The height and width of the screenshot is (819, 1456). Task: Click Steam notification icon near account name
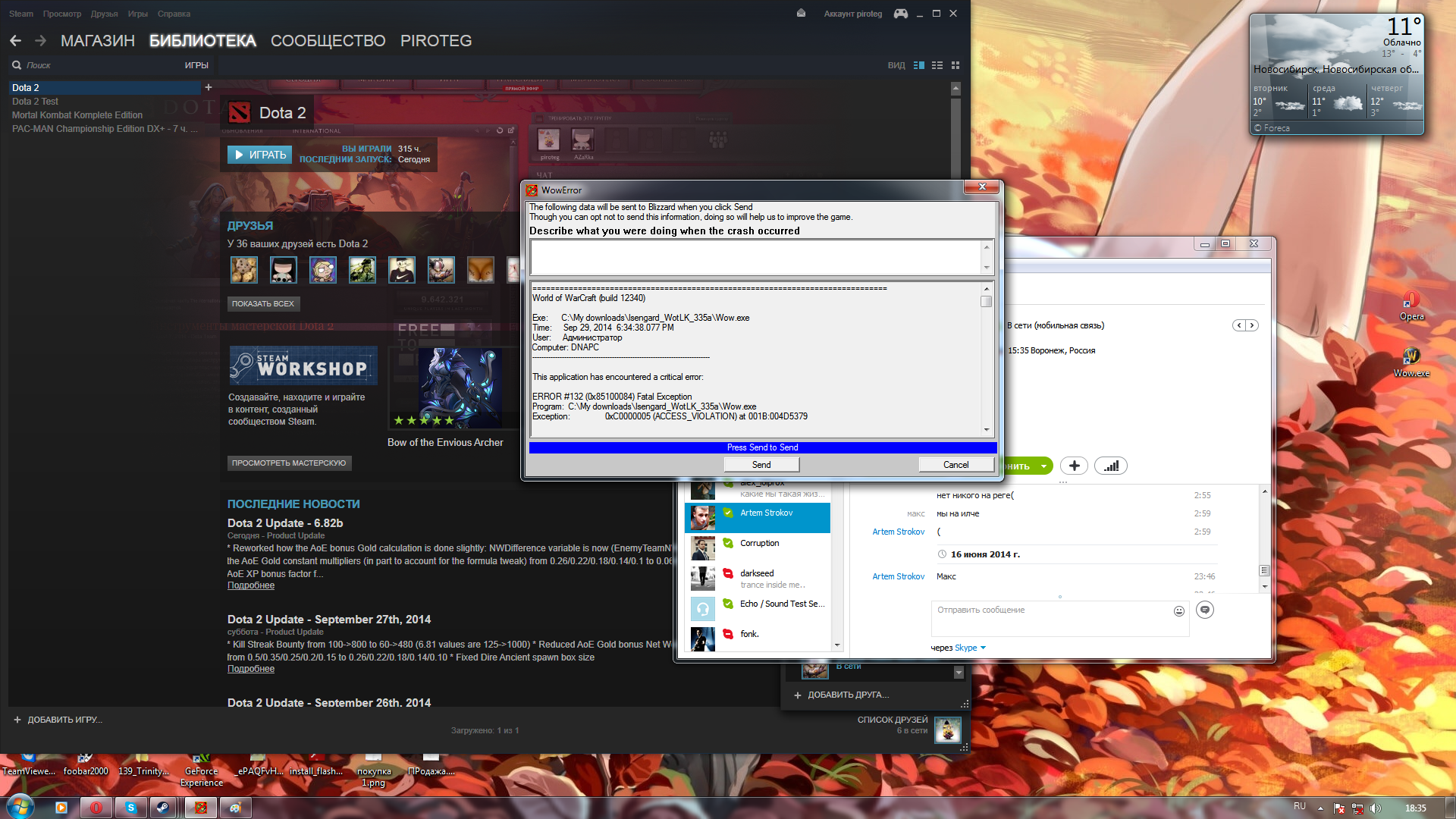pos(801,14)
